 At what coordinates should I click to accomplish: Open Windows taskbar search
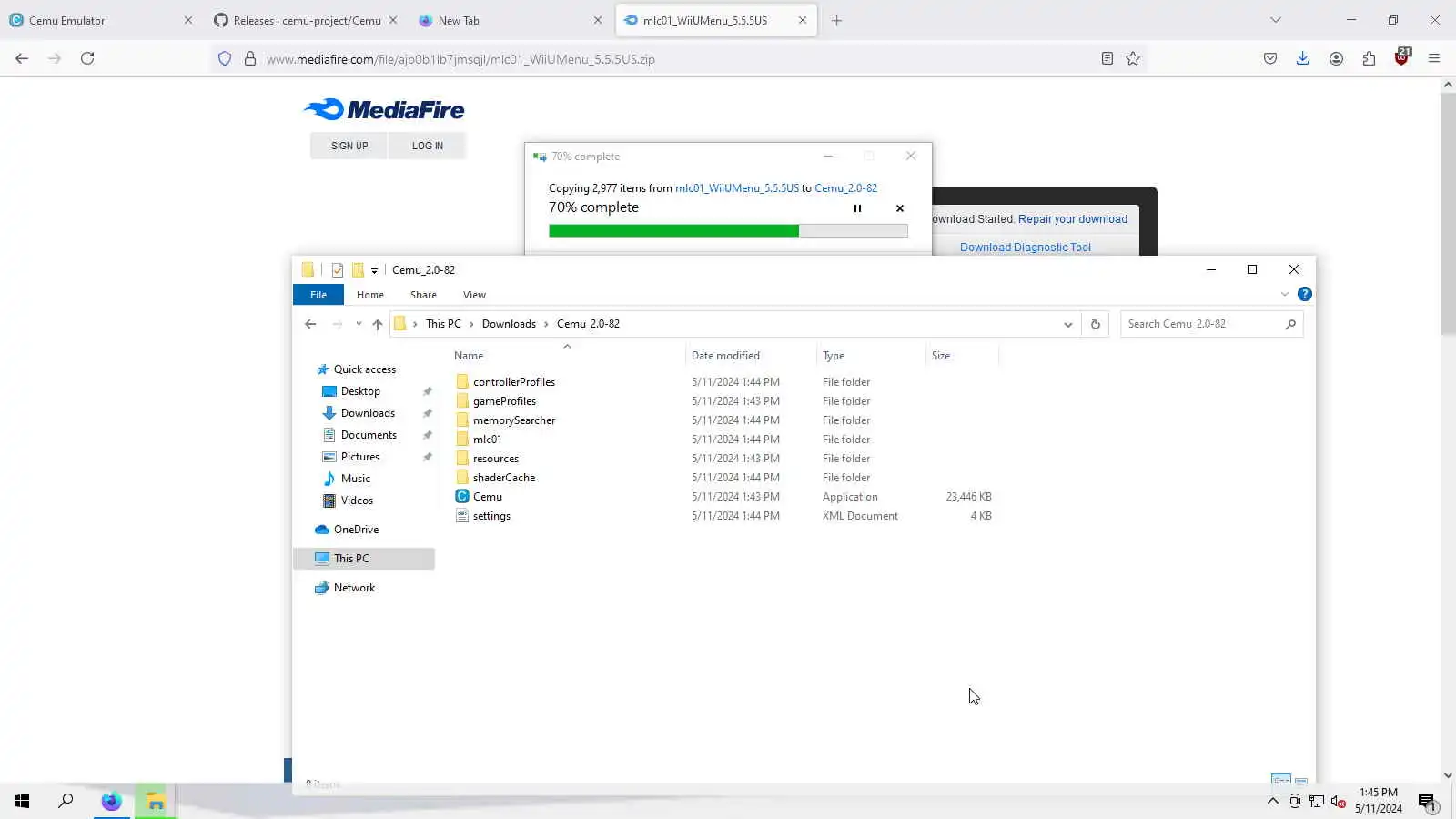(x=66, y=801)
